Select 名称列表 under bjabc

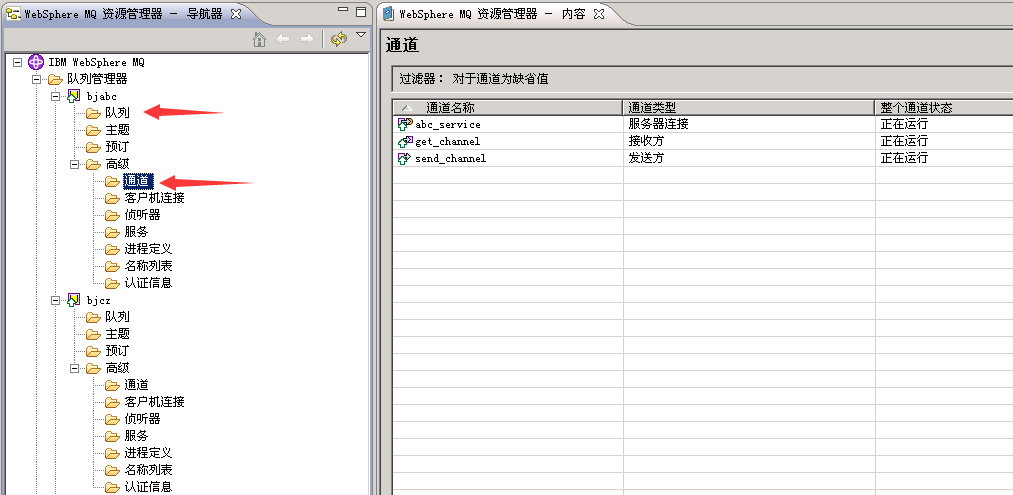[148, 266]
